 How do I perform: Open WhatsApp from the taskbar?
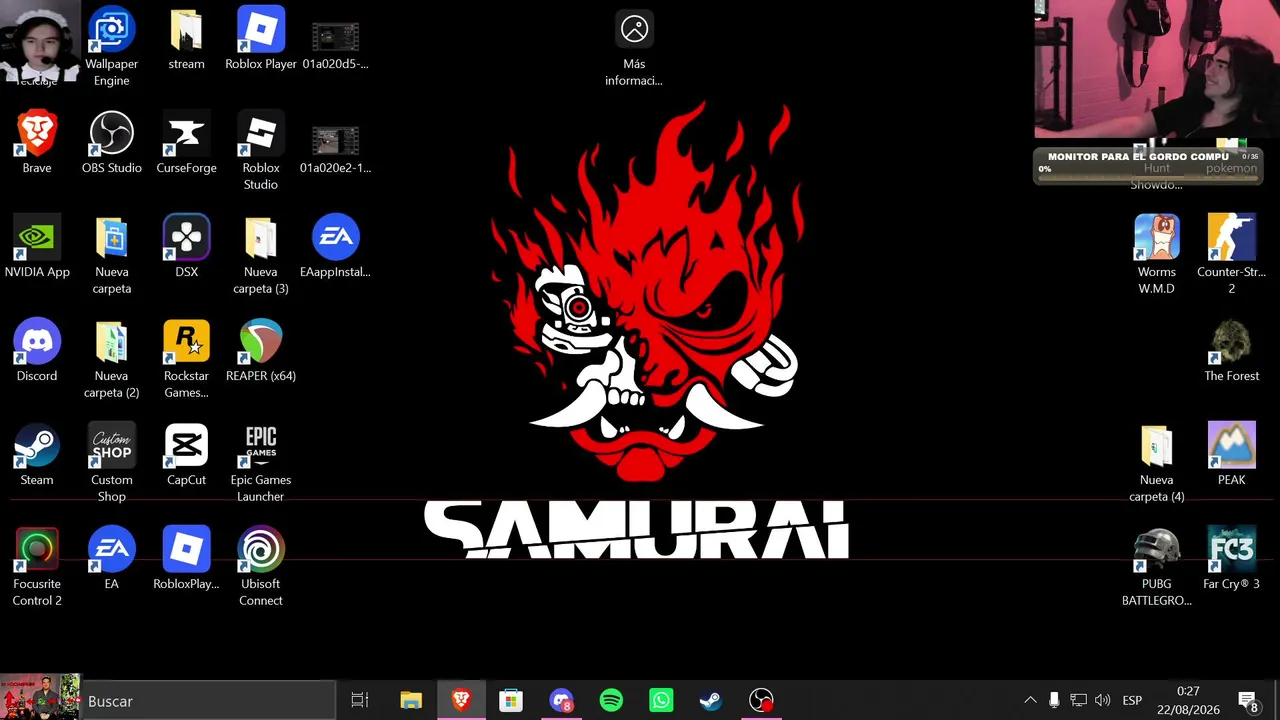pyautogui.click(x=661, y=701)
